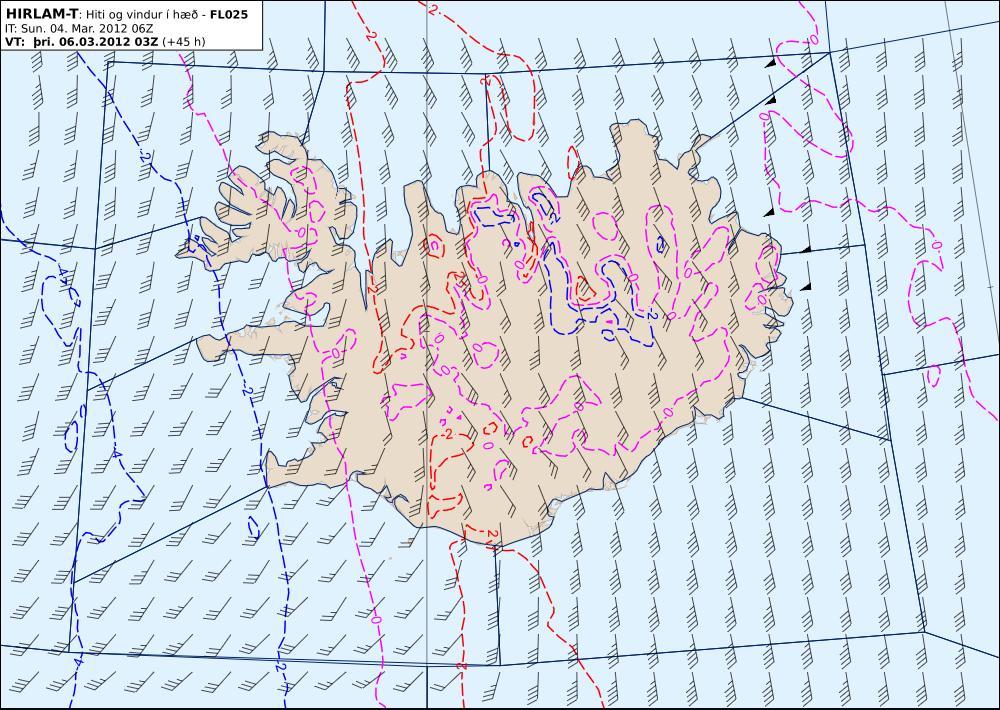The width and height of the screenshot is (1000, 710).
Task: Select the FL025 flight level label
Action: click(x=229, y=14)
